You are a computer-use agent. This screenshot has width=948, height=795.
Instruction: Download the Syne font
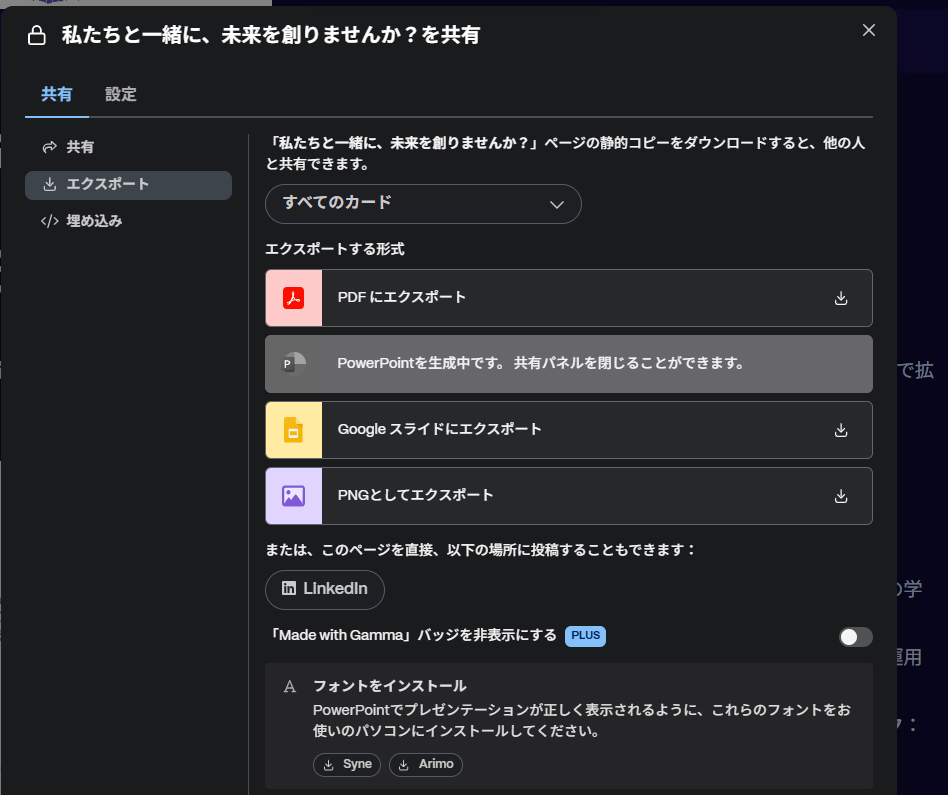(x=347, y=764)
